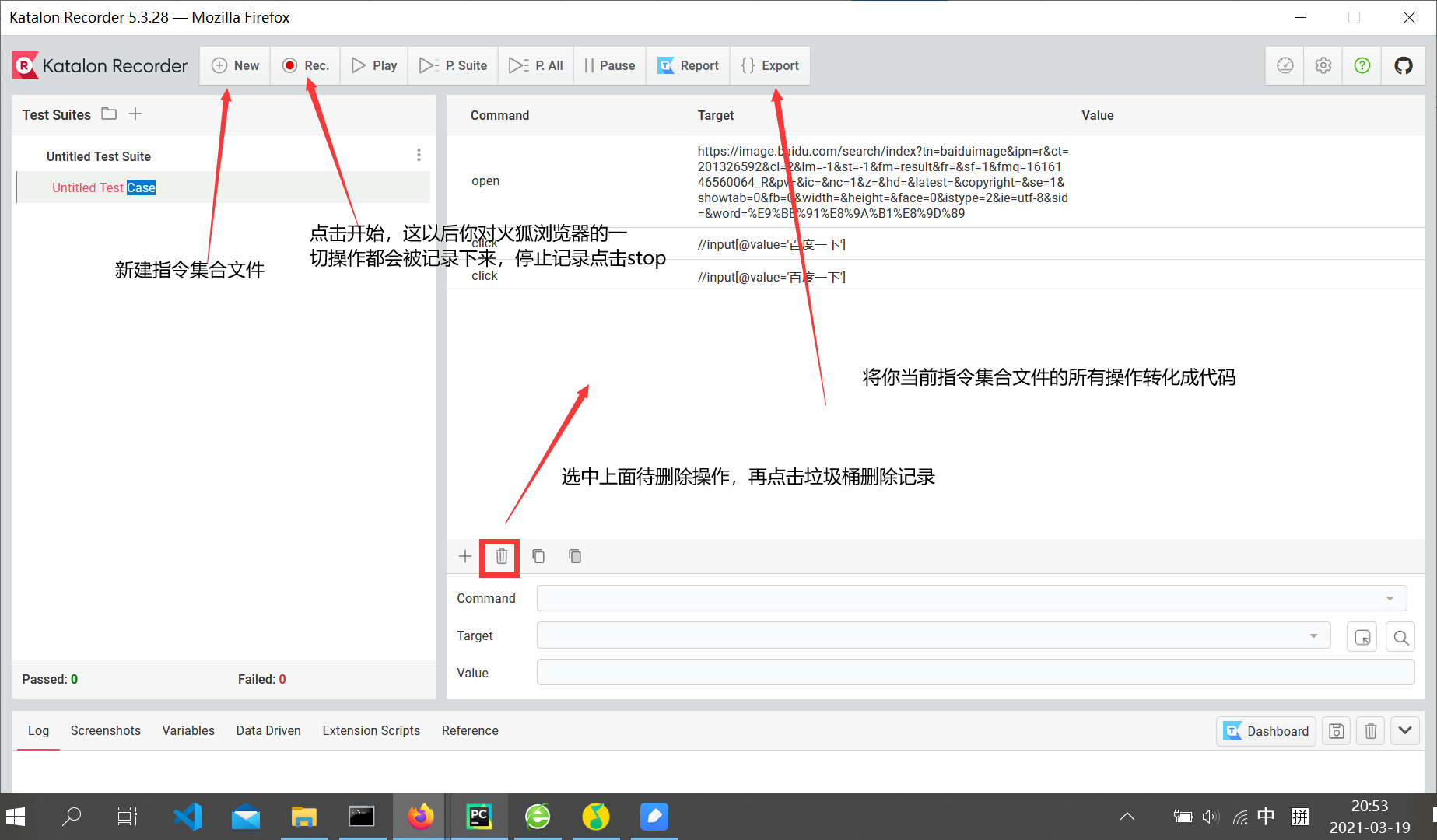Select the baidu image URL target cell
The image size is (1437, 840).
coord(883,182)
